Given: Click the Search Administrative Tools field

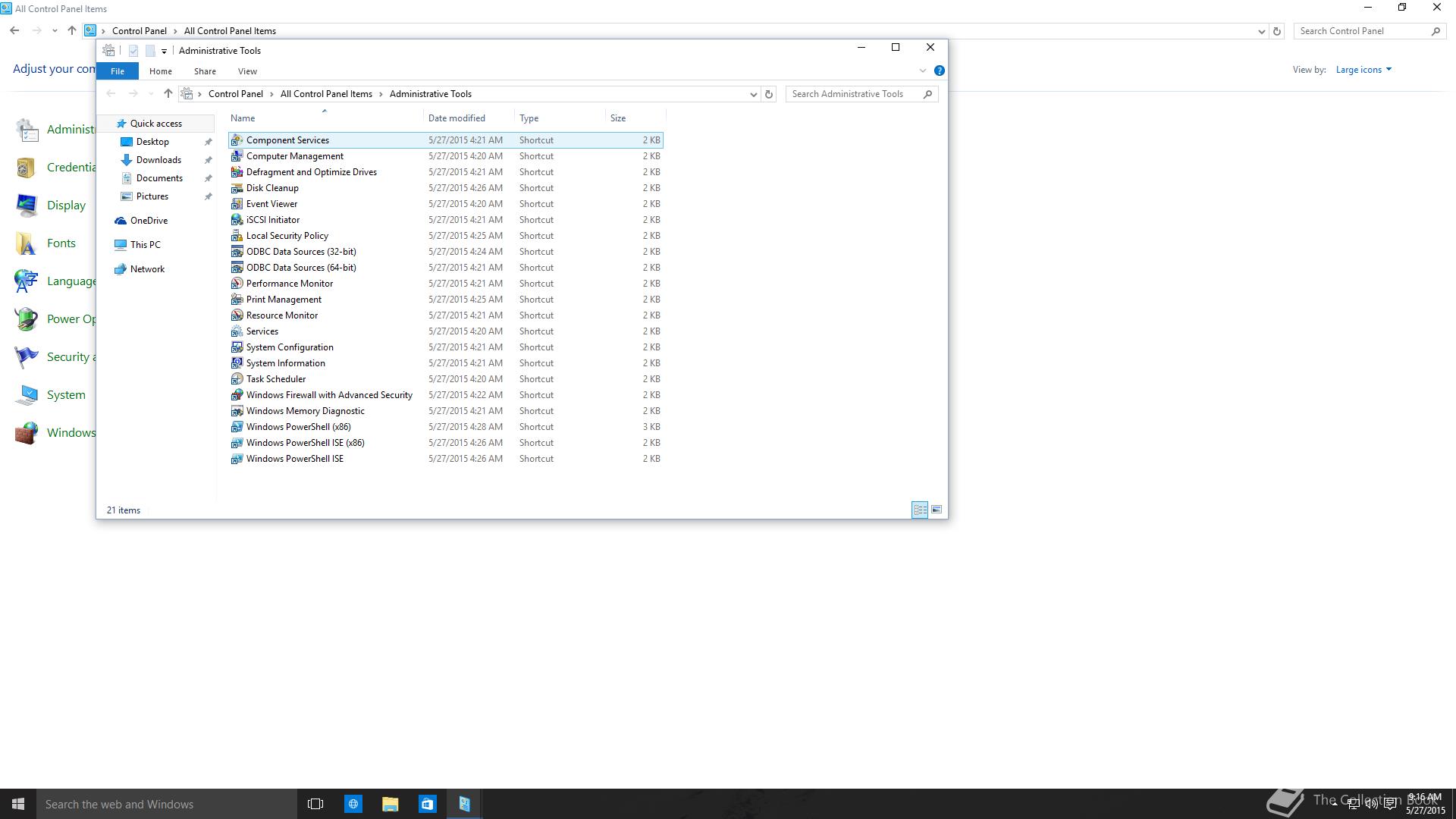Looking at the screenshot, I should [x=861, y=94].
